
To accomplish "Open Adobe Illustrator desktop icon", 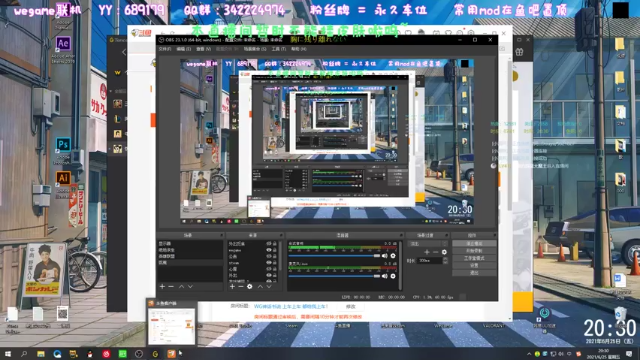I will click(x=63, y=178).
